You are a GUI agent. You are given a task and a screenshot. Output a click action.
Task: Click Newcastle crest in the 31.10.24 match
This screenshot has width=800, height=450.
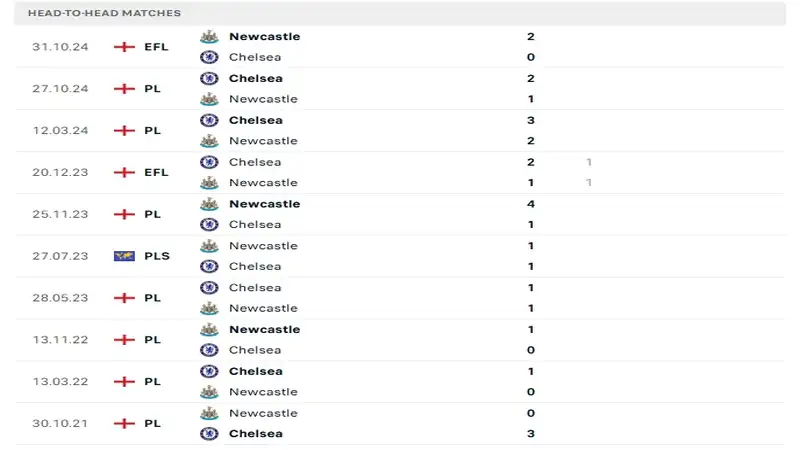[209, 36]
